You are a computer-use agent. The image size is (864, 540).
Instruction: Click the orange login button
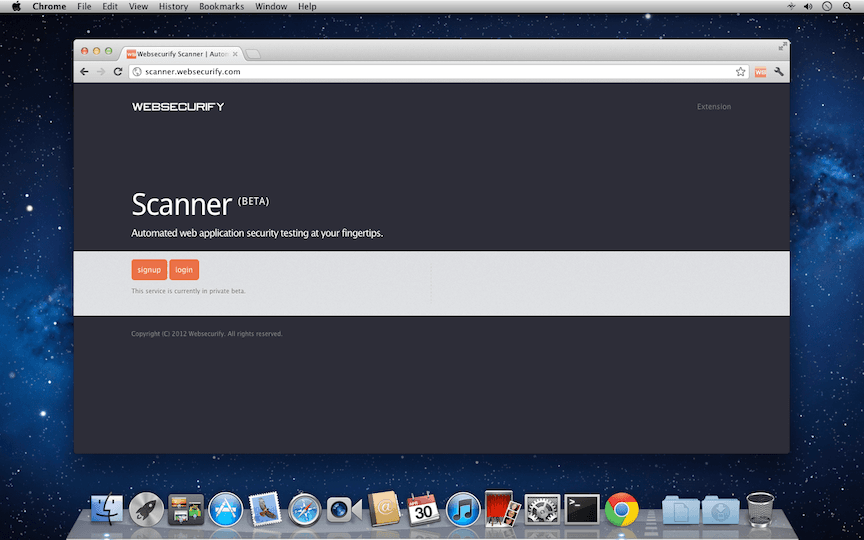coord(184,270)
